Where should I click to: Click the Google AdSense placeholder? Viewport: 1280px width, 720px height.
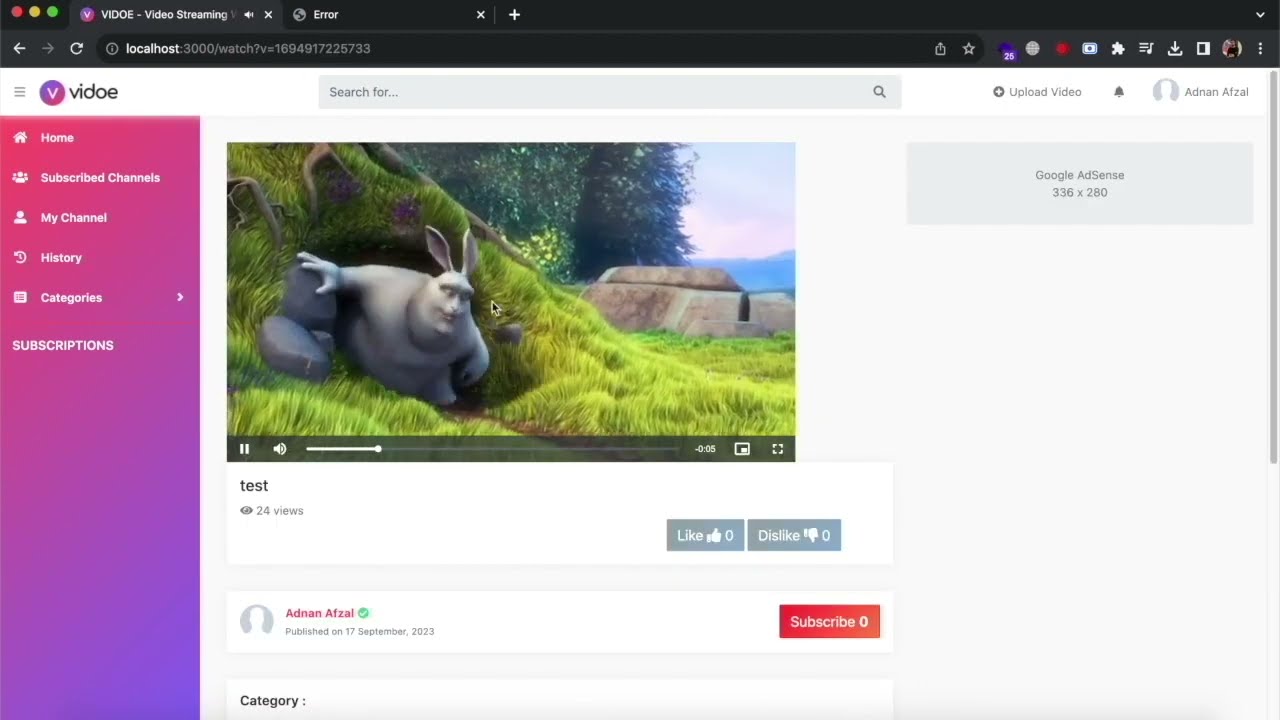tap(1080, 183)
